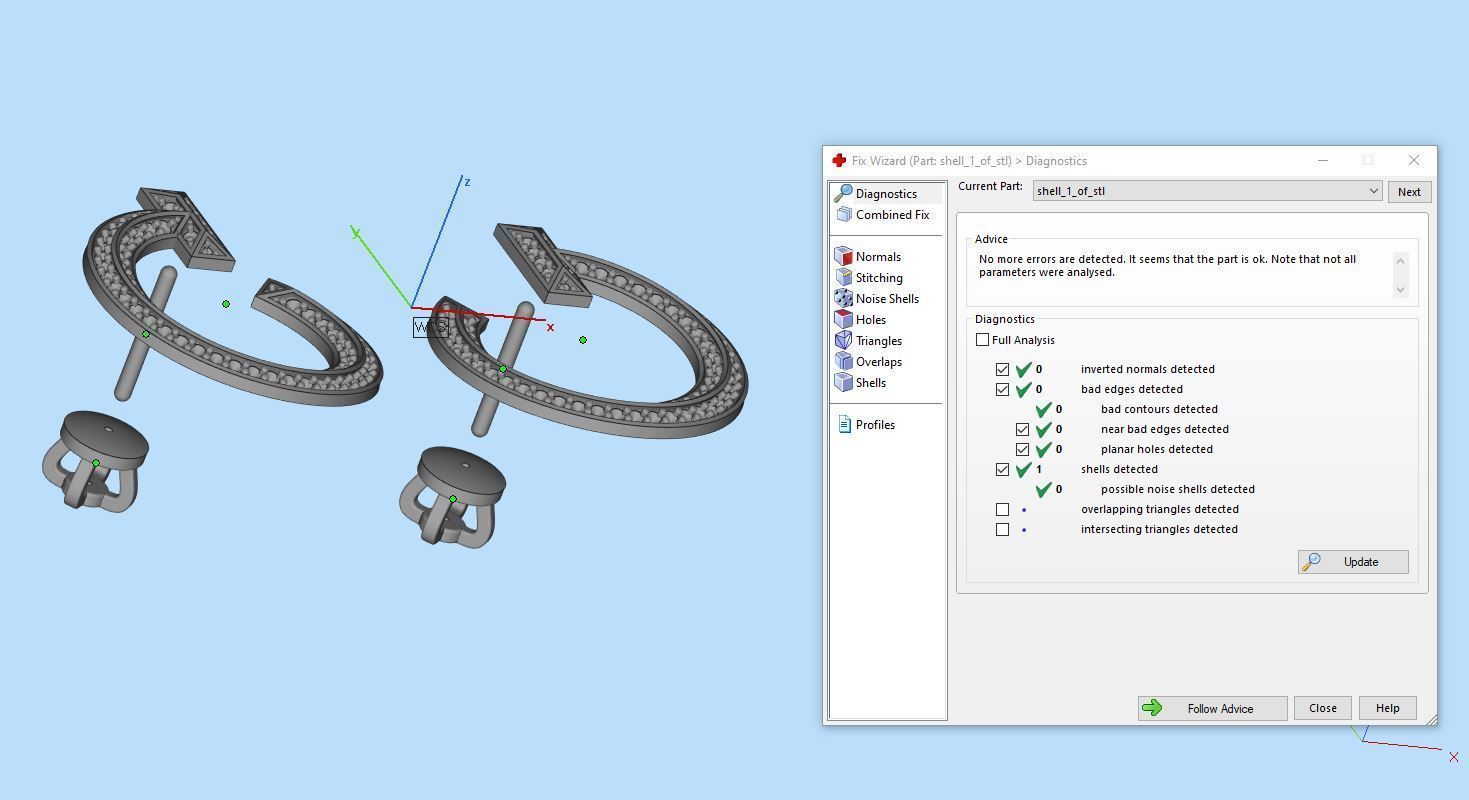Viewport: 1469px width, 800px height.
Task: Click the Advice text scrollbar down arrow
Action: click(x=1400, y=290)
